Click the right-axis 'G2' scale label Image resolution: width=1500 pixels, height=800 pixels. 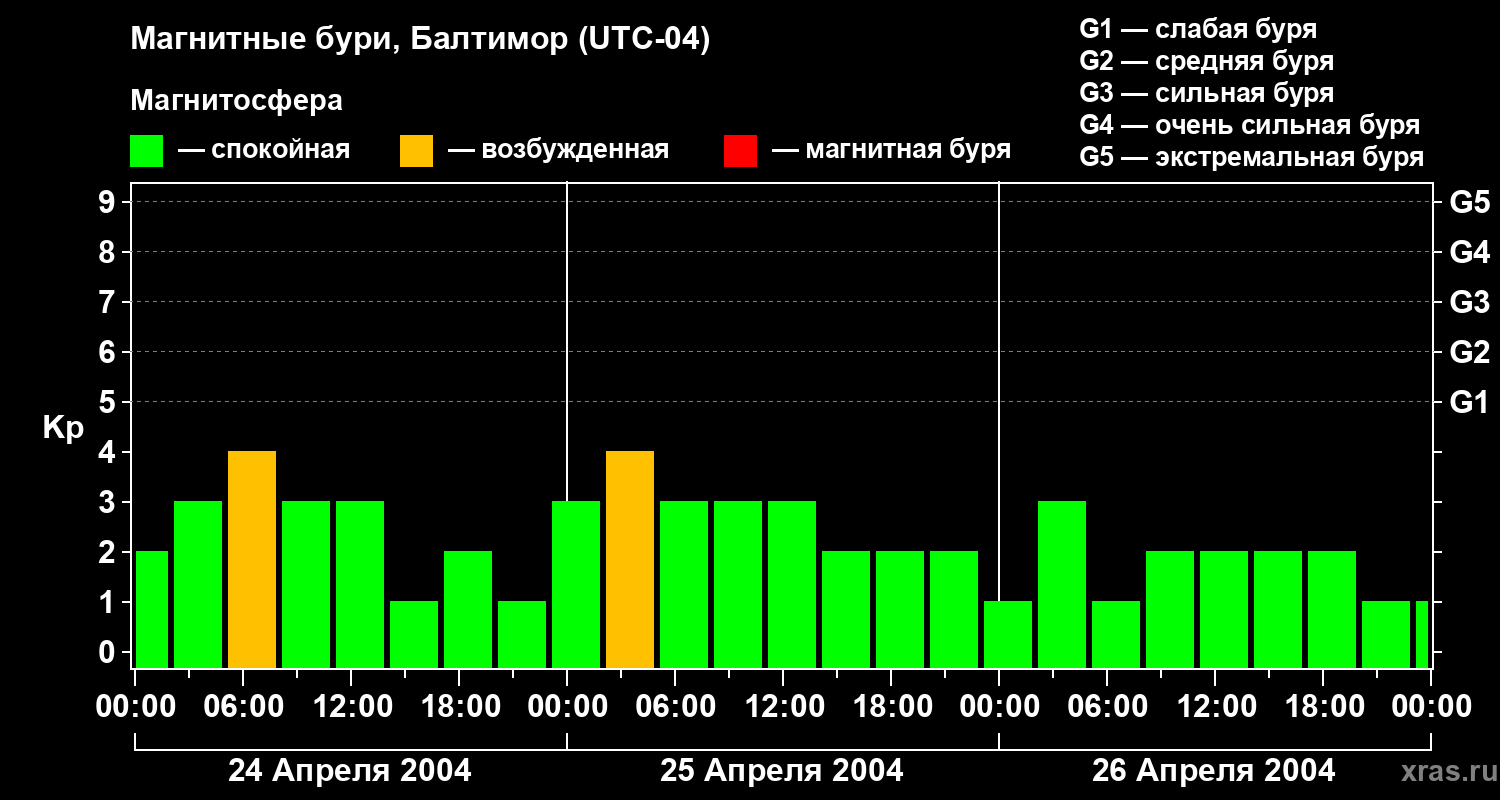point(1469,352)
